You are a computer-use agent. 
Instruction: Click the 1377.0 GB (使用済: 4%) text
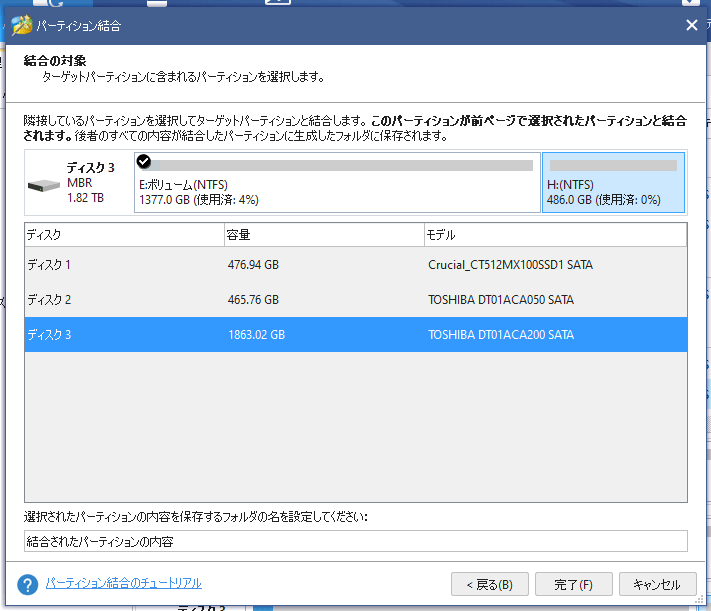199,200
